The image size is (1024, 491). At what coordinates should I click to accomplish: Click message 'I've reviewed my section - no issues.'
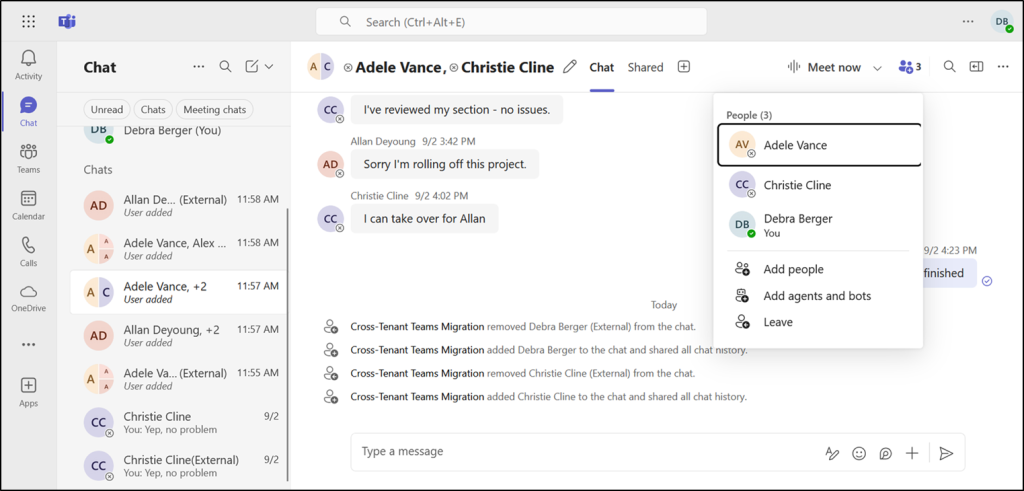(x=456, y=109)
